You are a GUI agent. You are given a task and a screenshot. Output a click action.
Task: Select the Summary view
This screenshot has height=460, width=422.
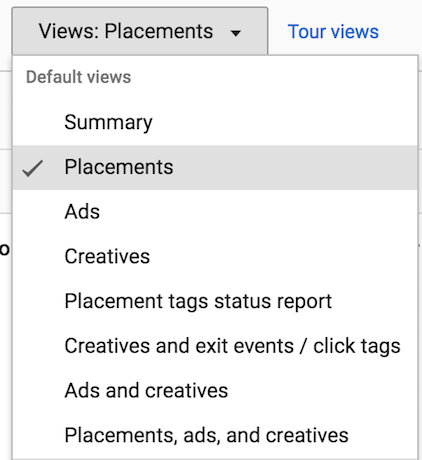tap(215, 123)
